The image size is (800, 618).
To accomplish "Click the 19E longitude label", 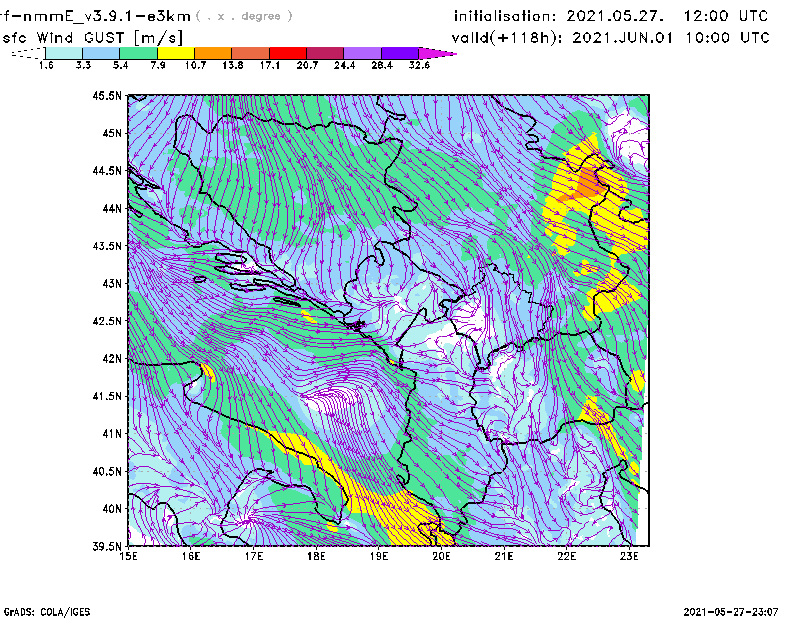I will click(x=379, y=556).
